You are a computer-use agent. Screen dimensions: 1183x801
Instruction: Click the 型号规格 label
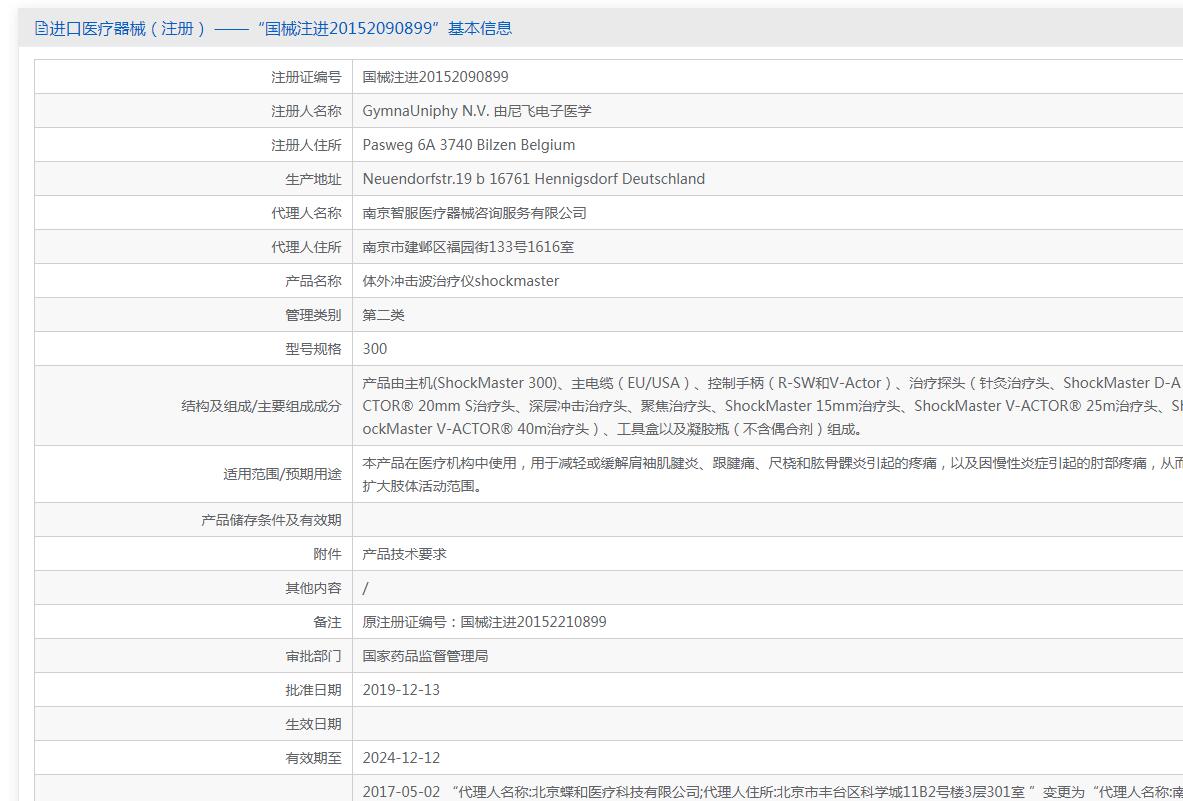[313, 348]
